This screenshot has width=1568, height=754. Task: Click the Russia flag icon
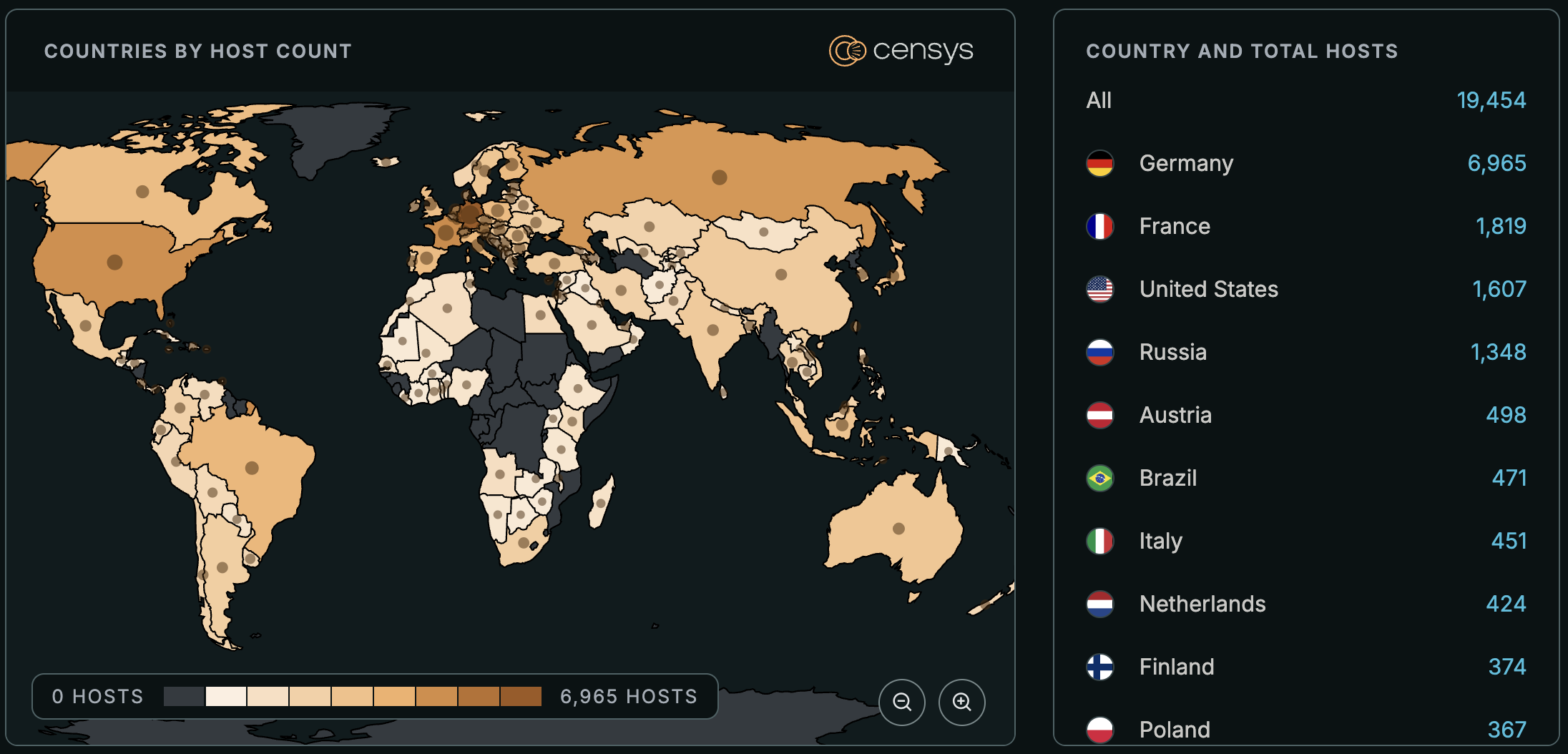pos(1100,352)
